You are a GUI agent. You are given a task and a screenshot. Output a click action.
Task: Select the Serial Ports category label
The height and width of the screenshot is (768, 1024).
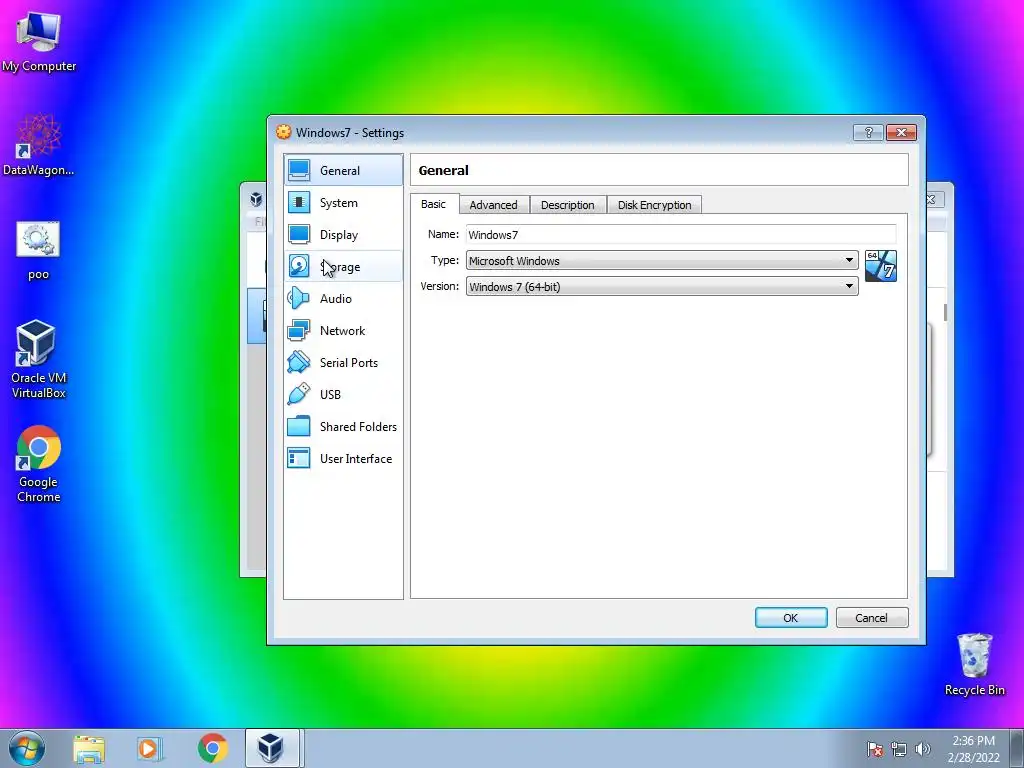pos(349,362)
